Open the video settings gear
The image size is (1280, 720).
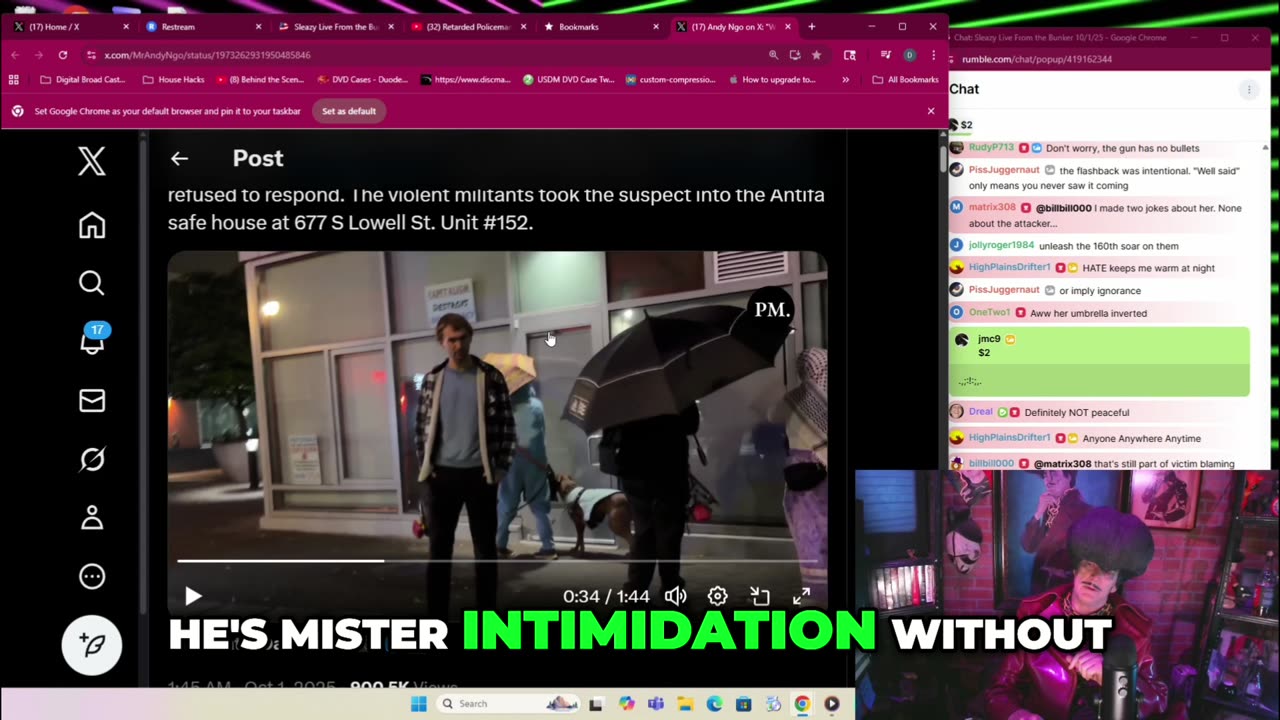(x=718, y=596)
